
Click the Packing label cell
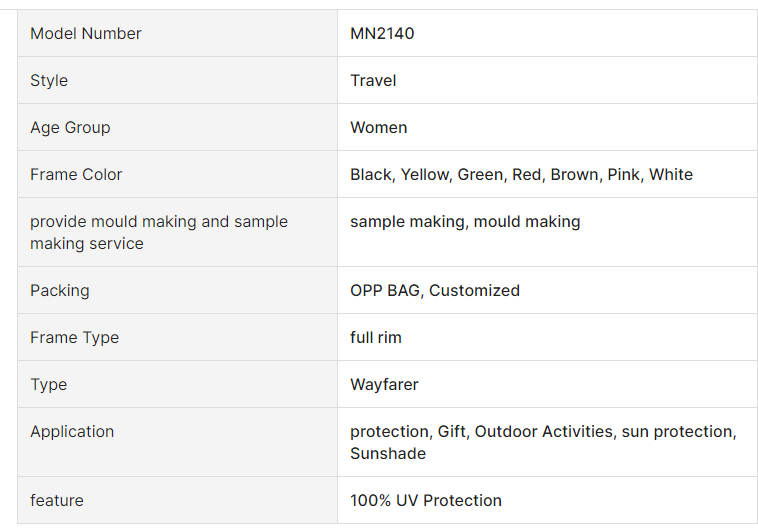pos(60,291)
